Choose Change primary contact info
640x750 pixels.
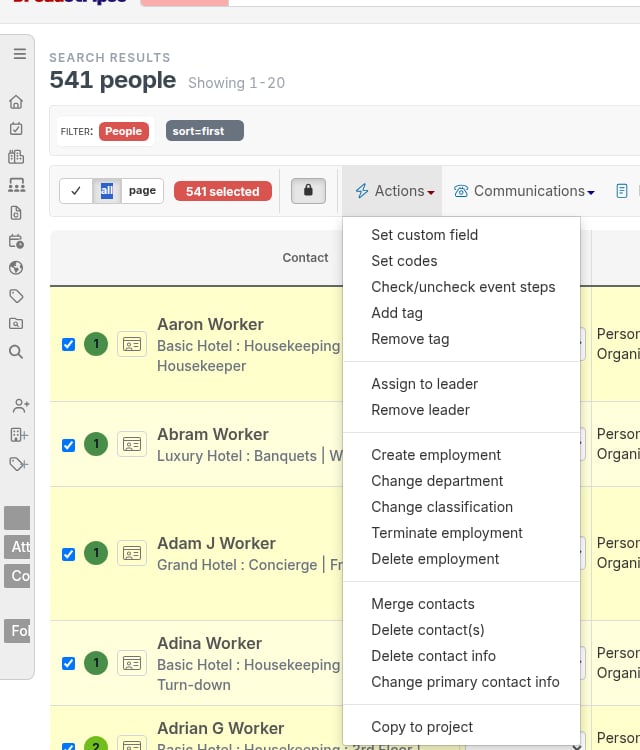465,682
